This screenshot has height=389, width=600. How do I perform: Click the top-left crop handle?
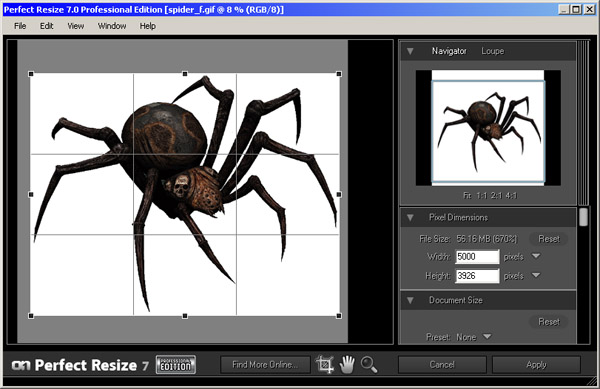(x=31, y=74)
